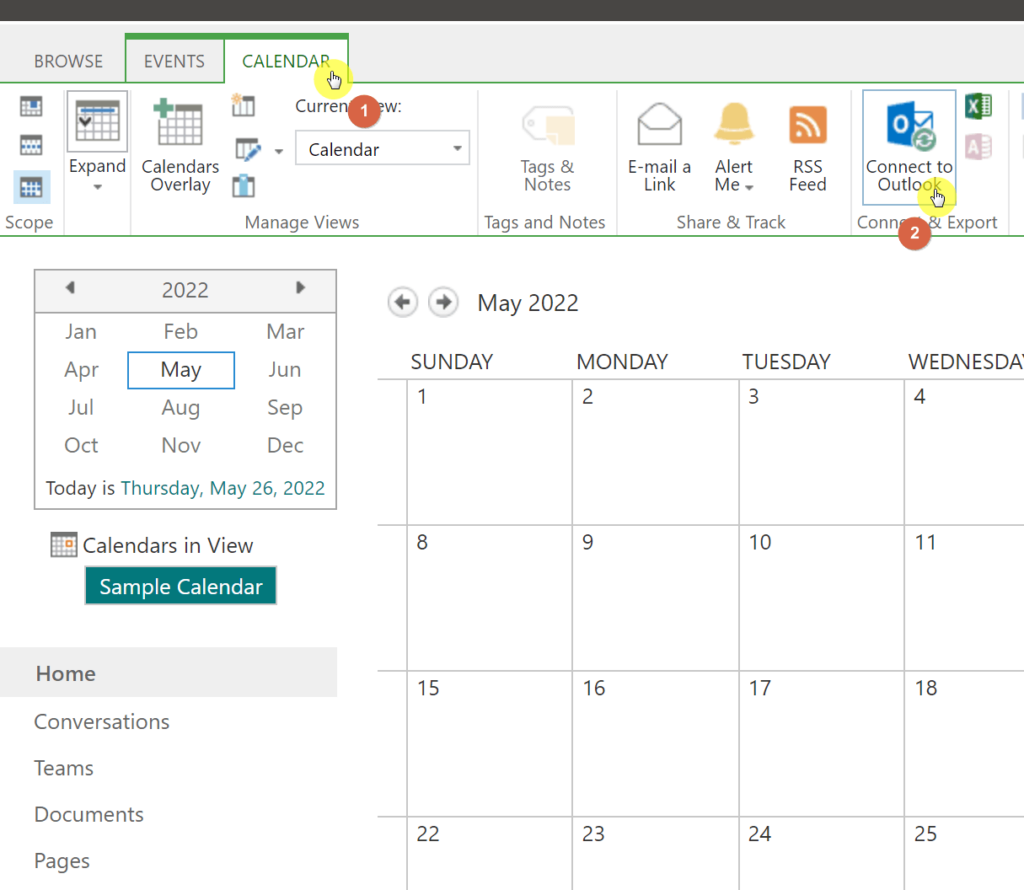Click the Thursday, May 26, 2022 link
This screenshot has height=890, width=1024.
[223, 488]
